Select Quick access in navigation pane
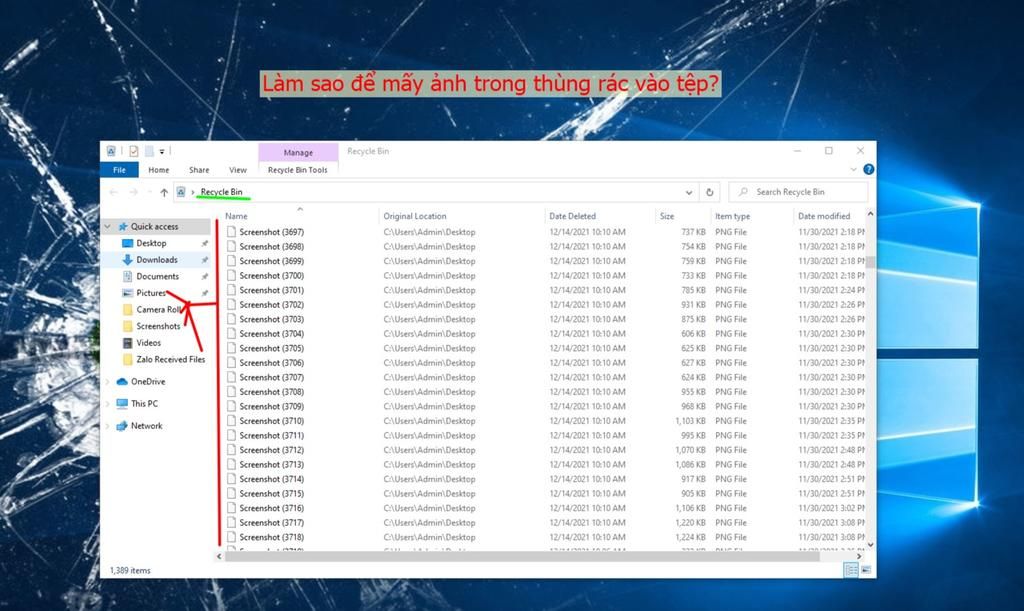The image size is (1024, 611). click(x=154, y=227)
